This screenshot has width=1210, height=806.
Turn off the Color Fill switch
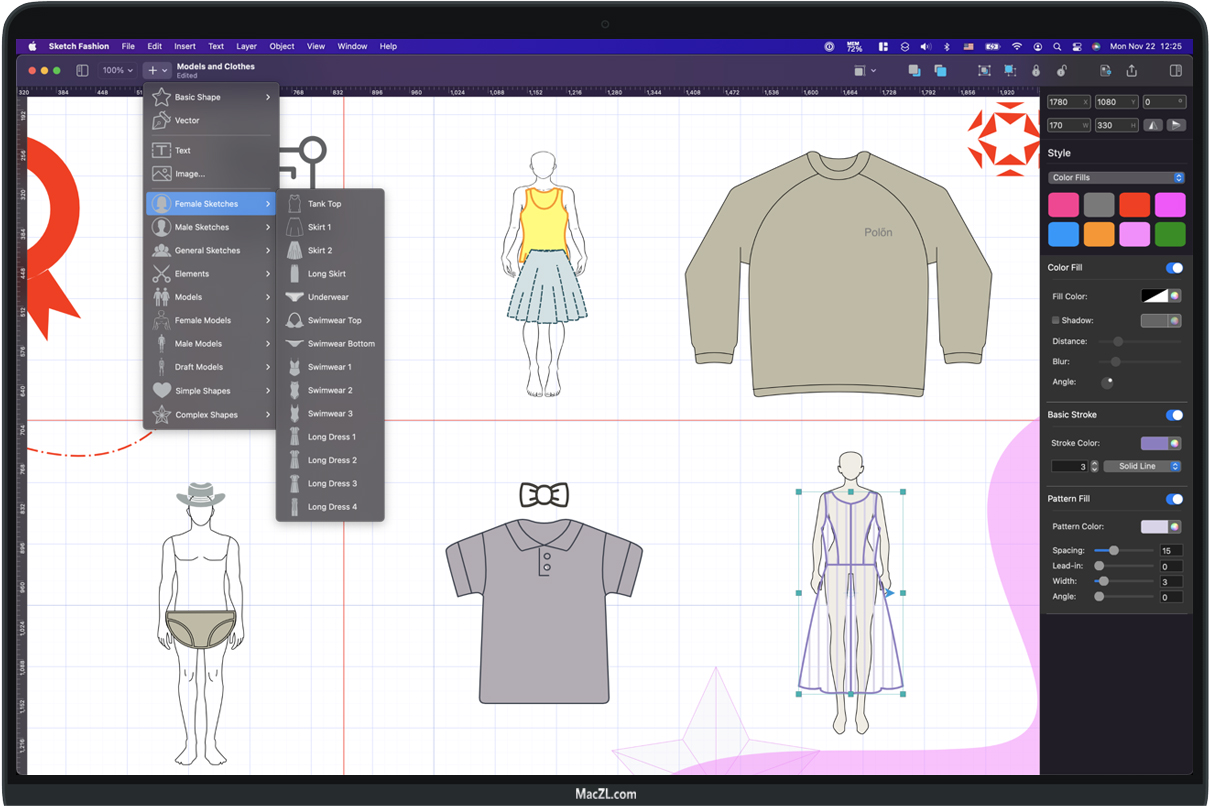(1174, 268)
